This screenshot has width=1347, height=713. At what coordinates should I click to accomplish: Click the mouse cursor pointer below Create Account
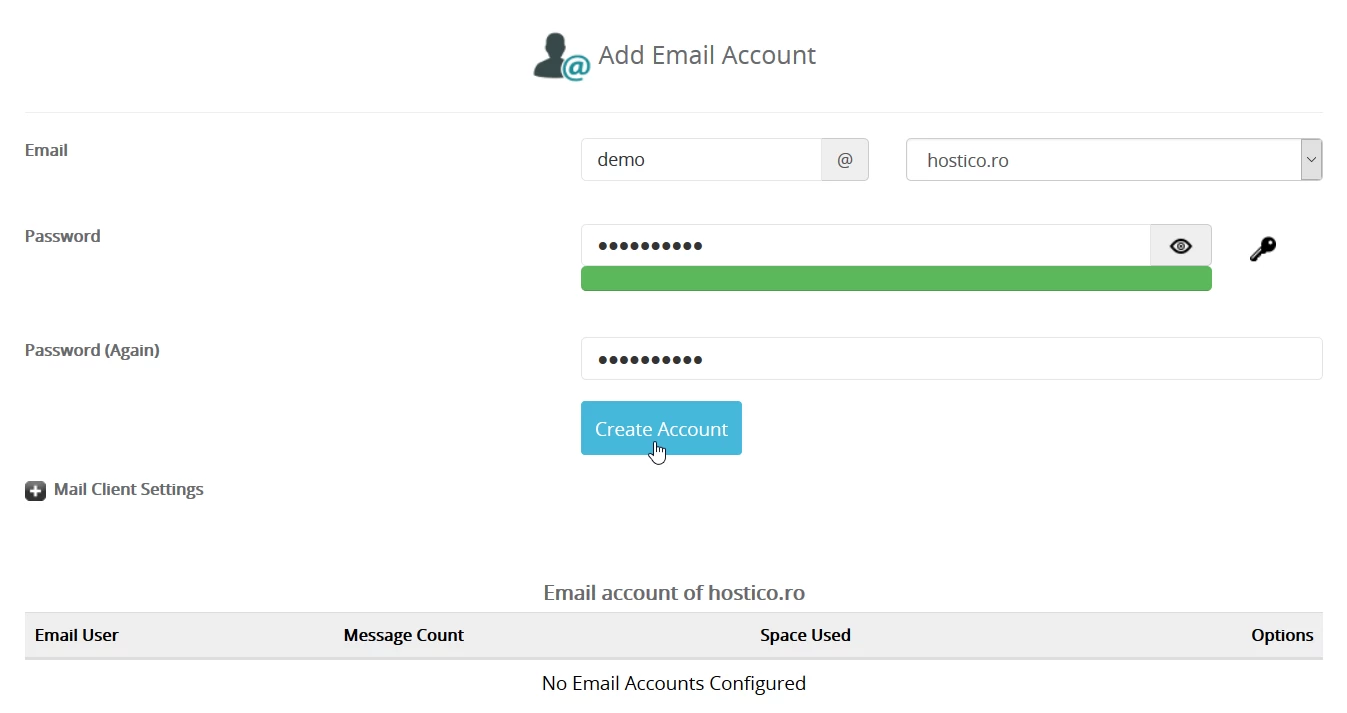click(x=658, y=452)
